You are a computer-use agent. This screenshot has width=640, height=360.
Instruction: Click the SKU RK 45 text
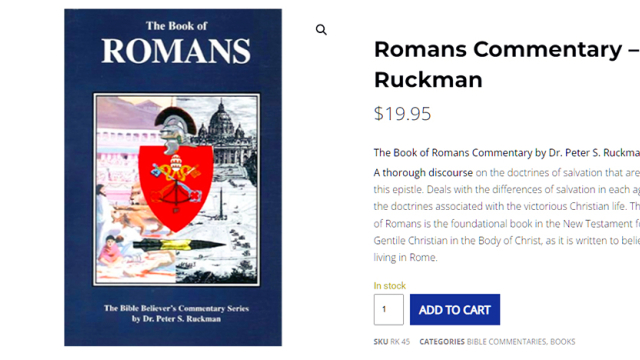click(391, 342)
